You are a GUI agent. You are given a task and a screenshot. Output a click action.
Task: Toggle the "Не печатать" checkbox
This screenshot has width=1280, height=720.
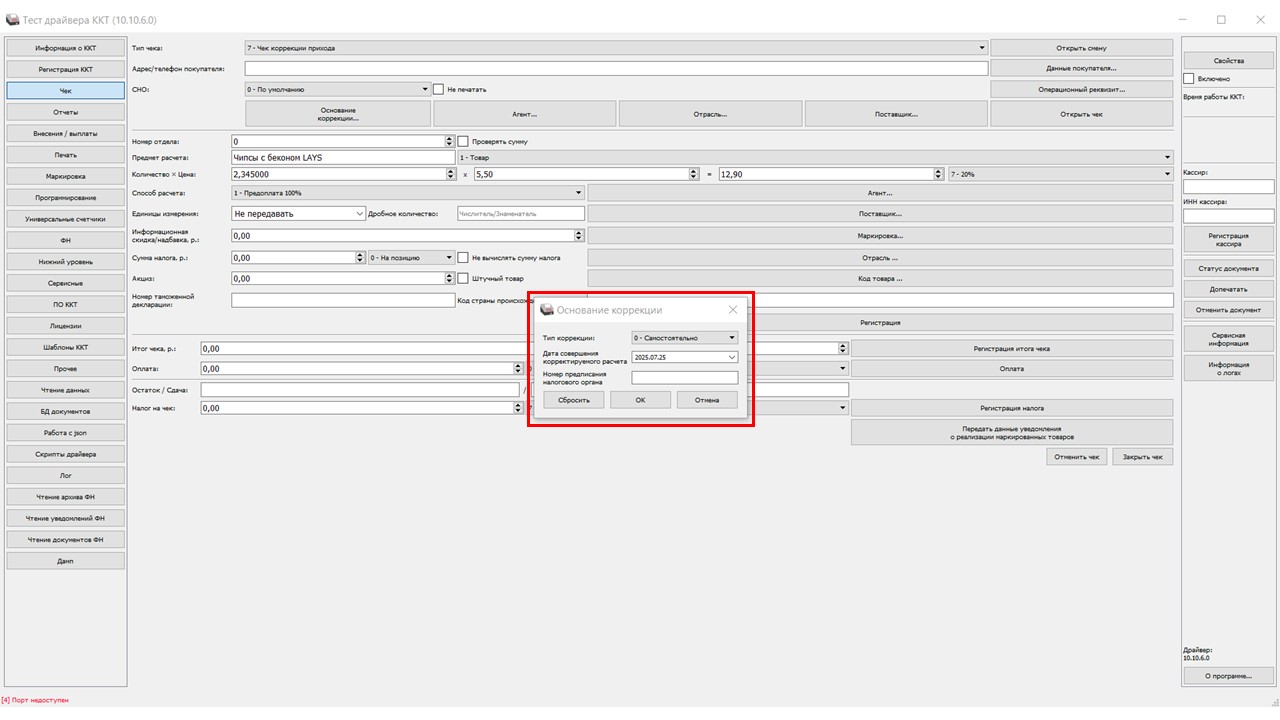tap(439, 89)
